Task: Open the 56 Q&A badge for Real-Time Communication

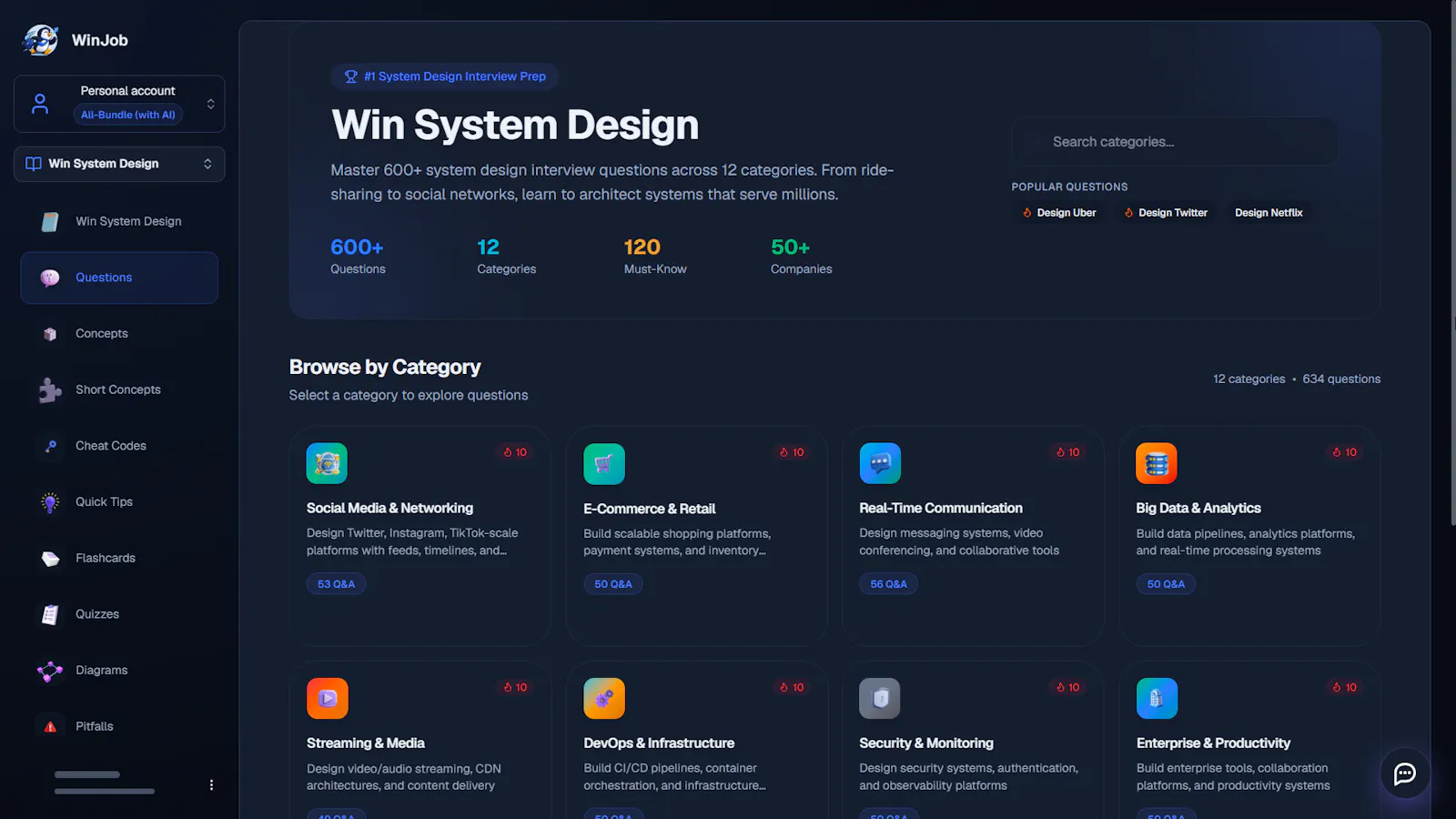Action: pos(888,584)
